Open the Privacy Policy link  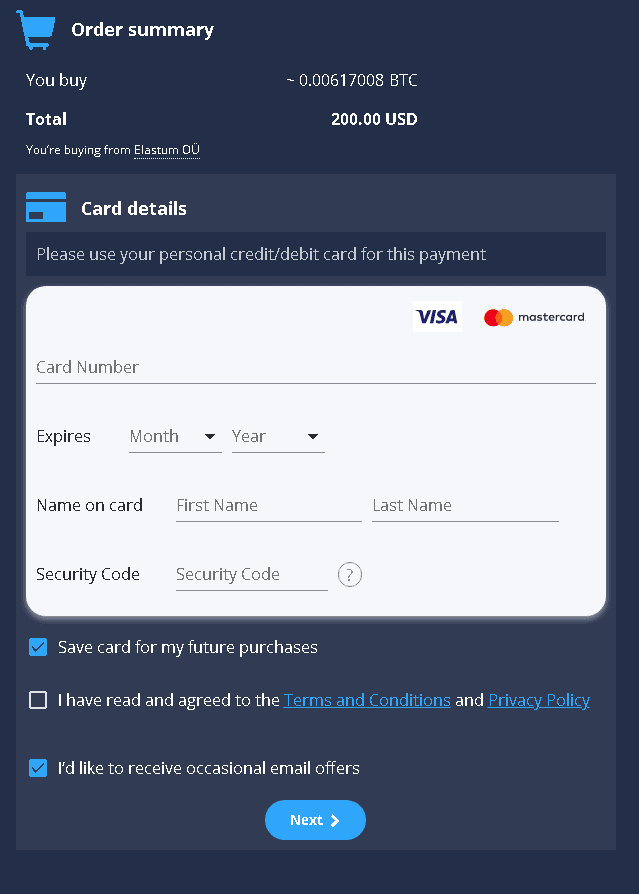(x=538, y=700)
